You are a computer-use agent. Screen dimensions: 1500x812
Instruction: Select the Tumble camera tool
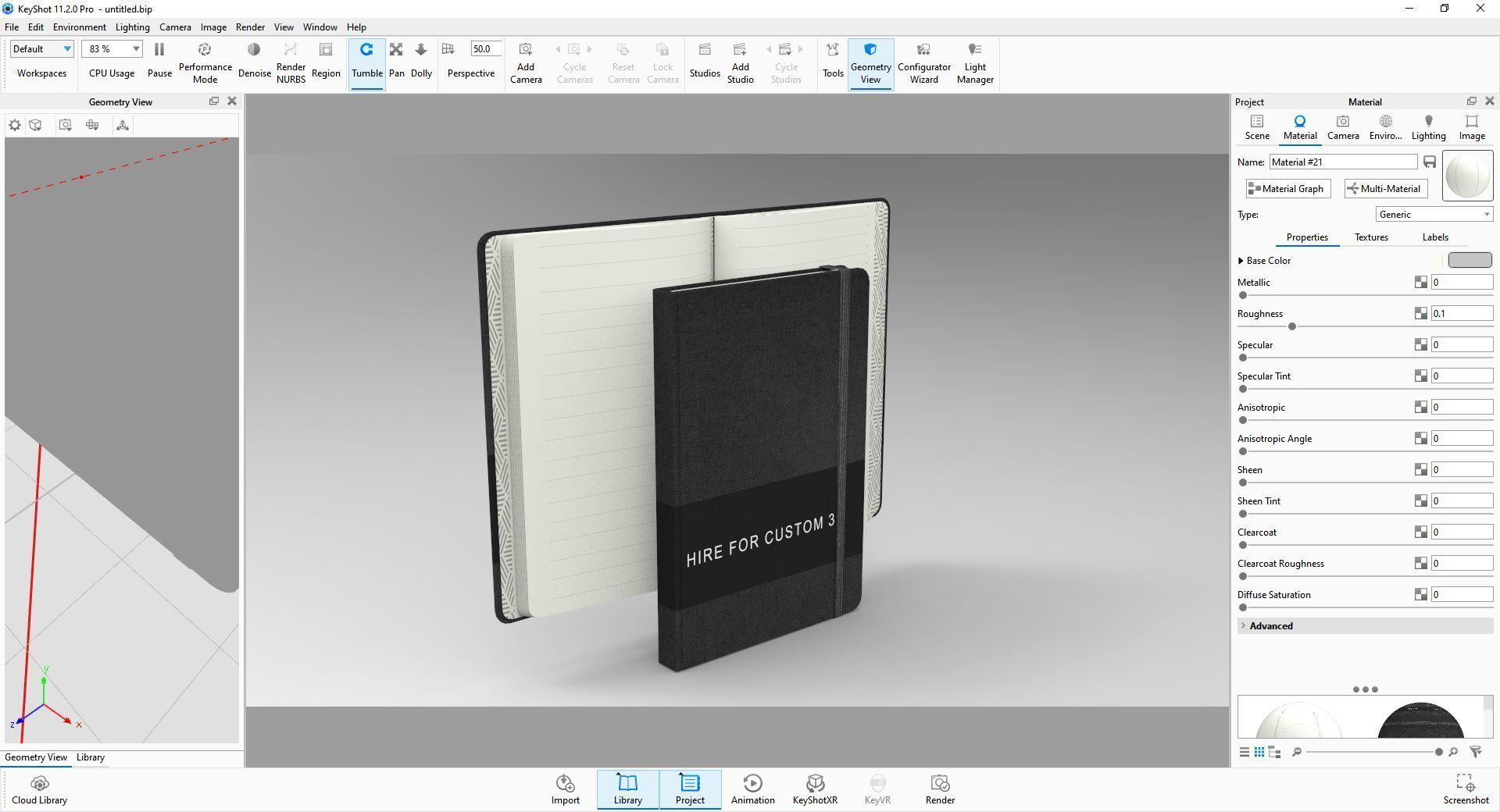pos(366,62)
